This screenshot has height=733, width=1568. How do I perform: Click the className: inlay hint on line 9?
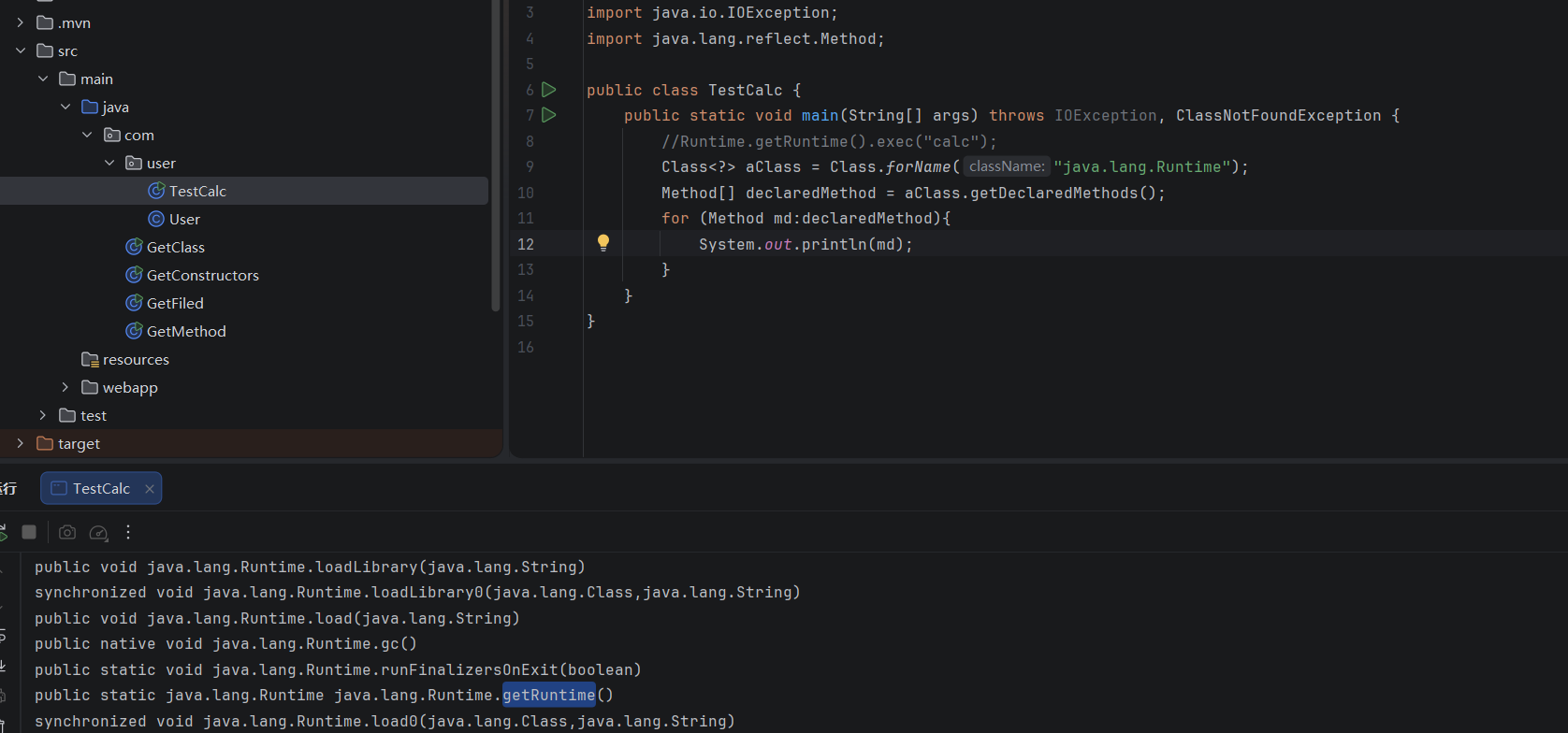pyautogui.click(x=1007, y=166)
